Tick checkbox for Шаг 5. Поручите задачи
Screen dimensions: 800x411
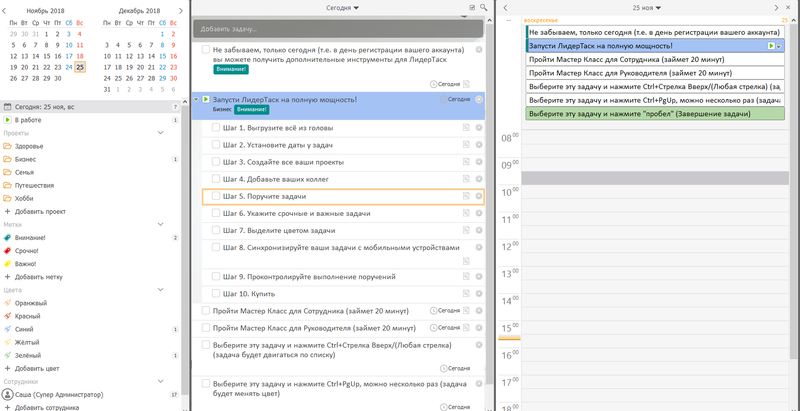coord(215,197)
